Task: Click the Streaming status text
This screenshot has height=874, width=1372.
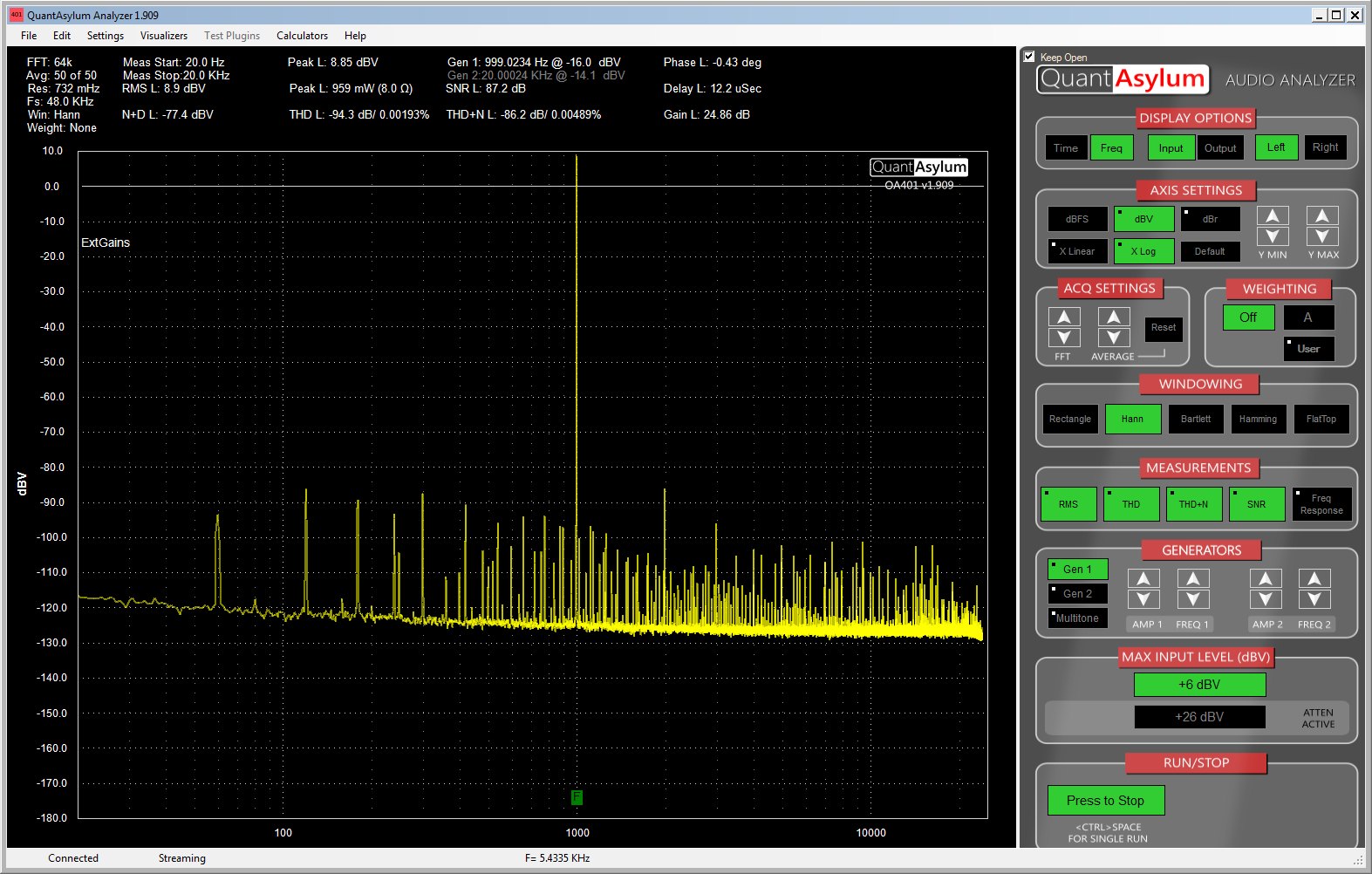Action: [182, 858]
